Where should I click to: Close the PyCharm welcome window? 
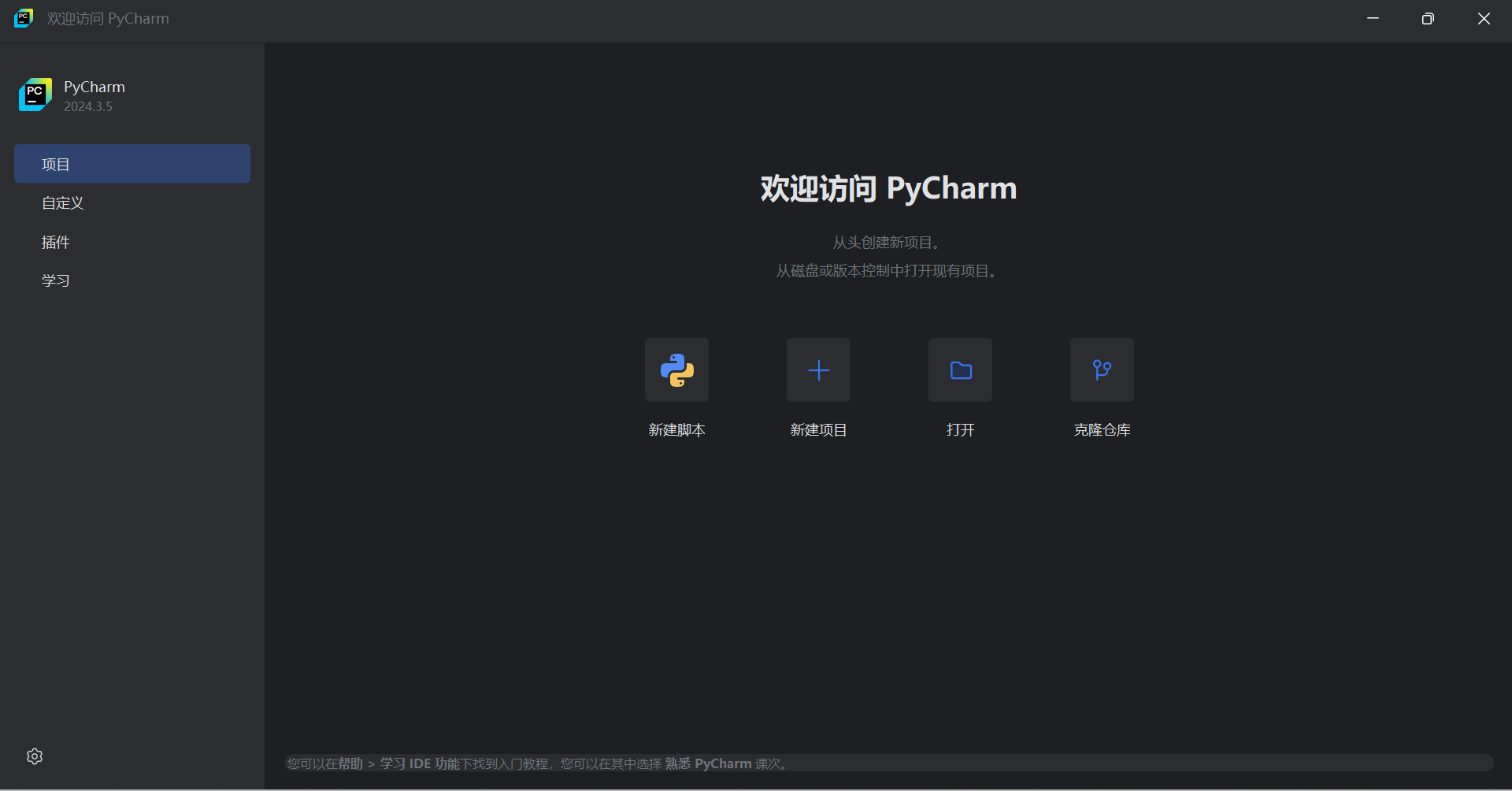coord(1484,18)
